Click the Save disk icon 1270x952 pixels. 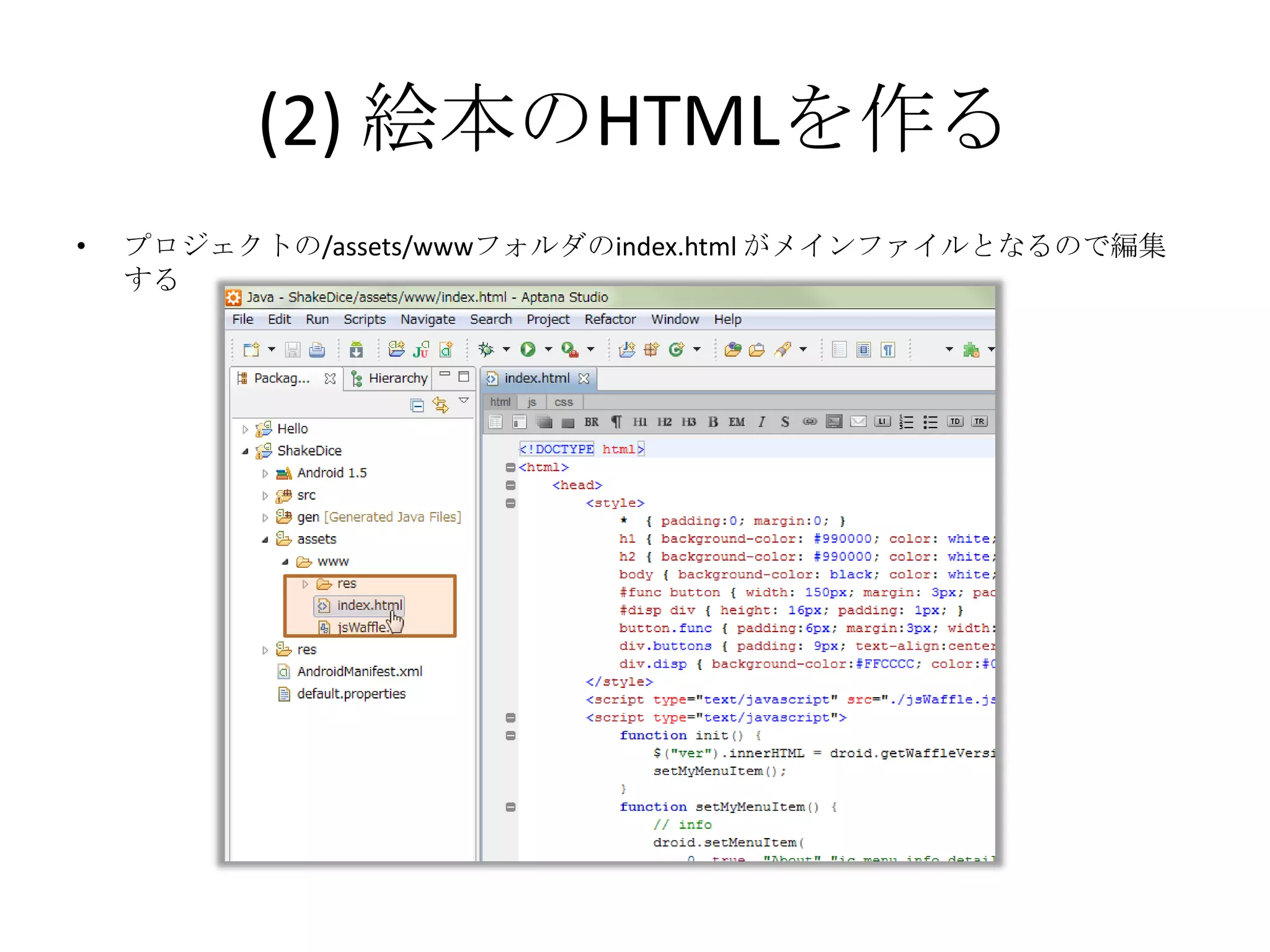(293, 350)
